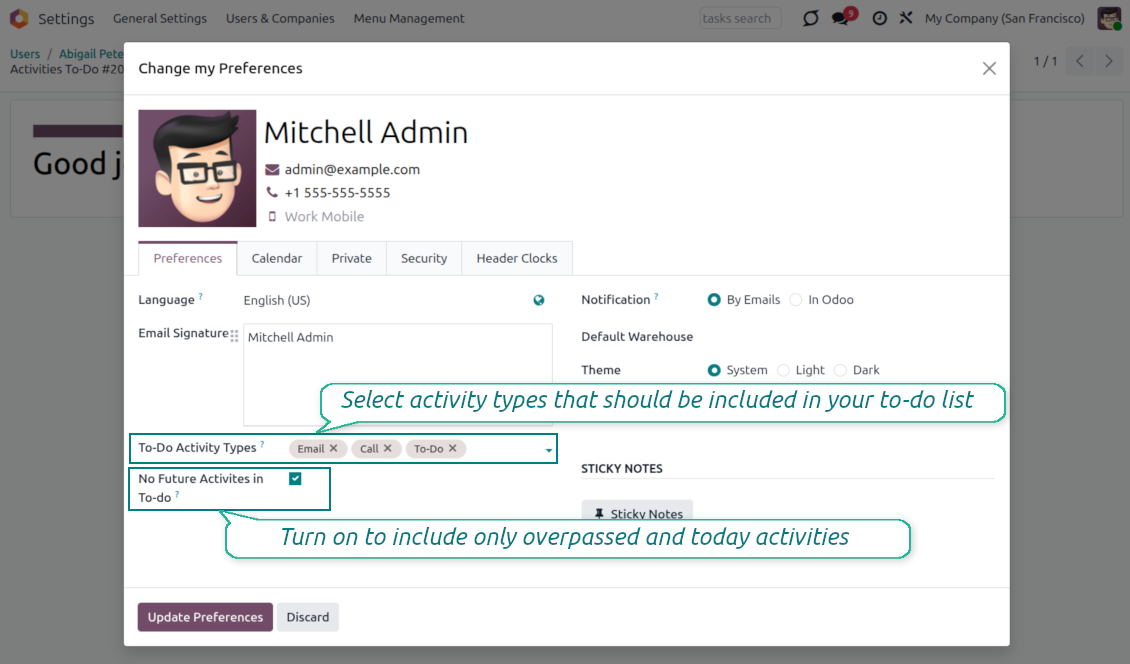The height and width of the screenshot is (664, 1130).
Task: Switch to the Security tab
Action: 423,258
